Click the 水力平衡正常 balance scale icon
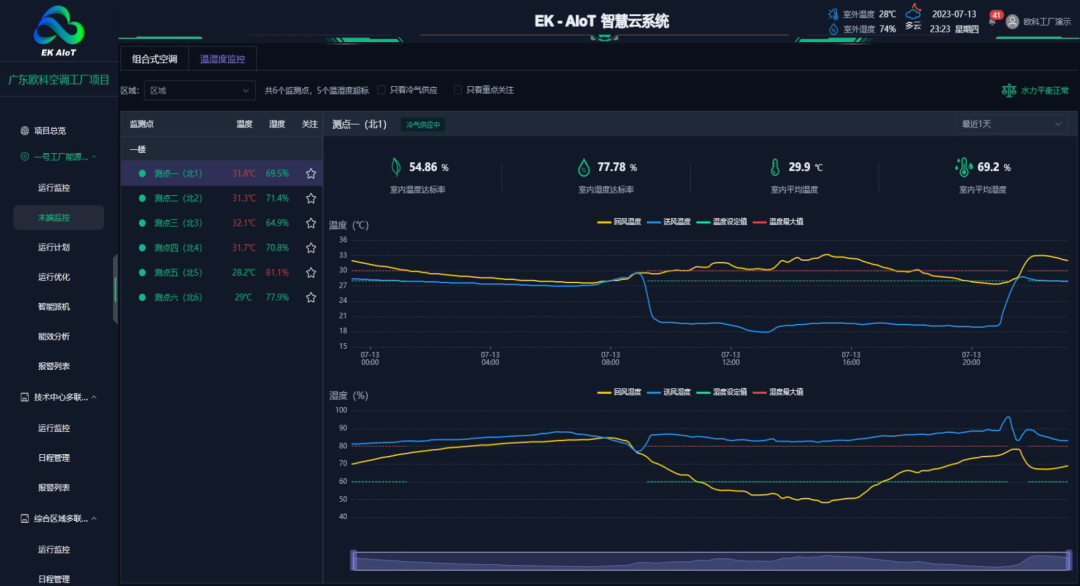The height and width of the screenshot is (586, 1080). click(x=1008, y=90)
